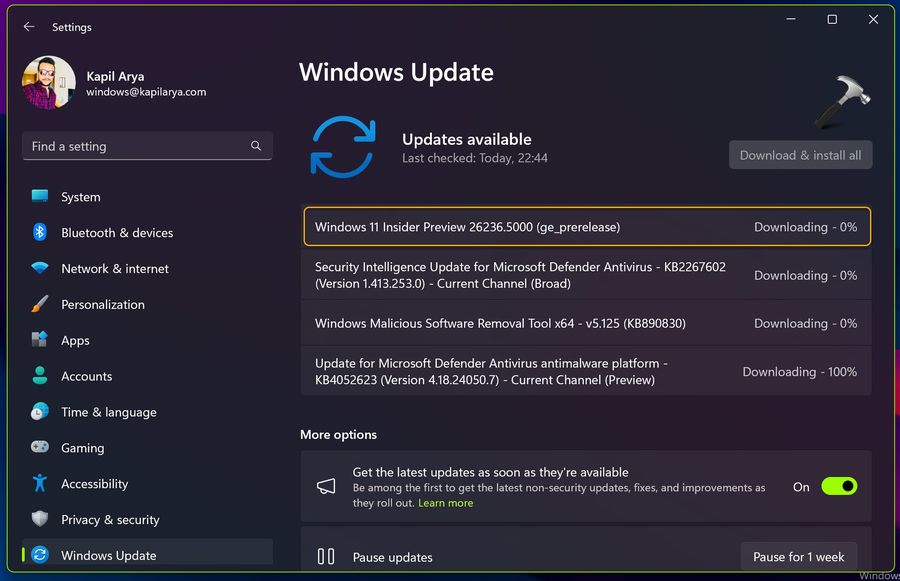Image resolution: width=900 pixels, height=581 pixels.
Task: Click the Accessibility figure icon
Action: [x=40, y=483]
